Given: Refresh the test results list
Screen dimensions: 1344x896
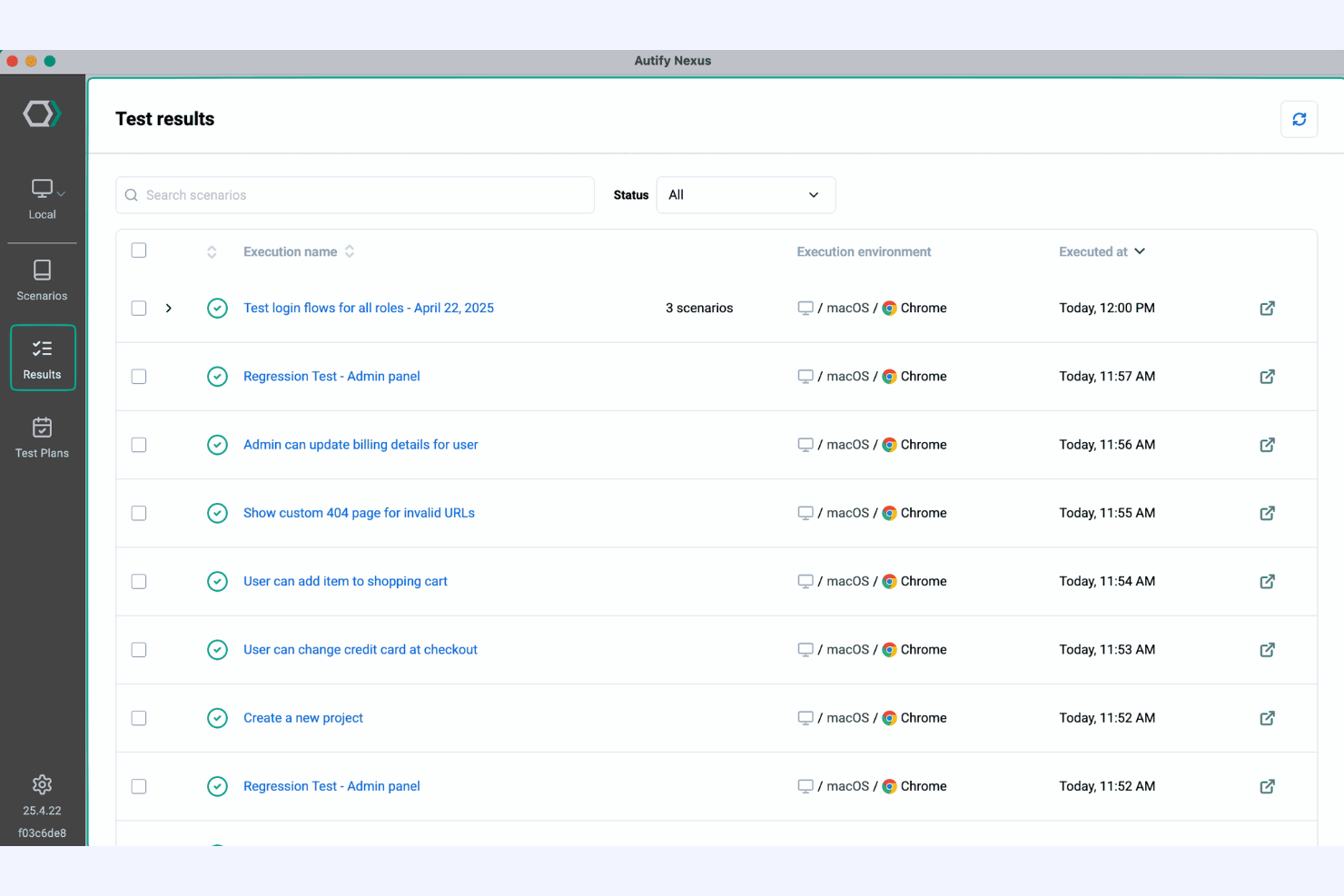Looking at the screenshot, I should point(1299,119).
